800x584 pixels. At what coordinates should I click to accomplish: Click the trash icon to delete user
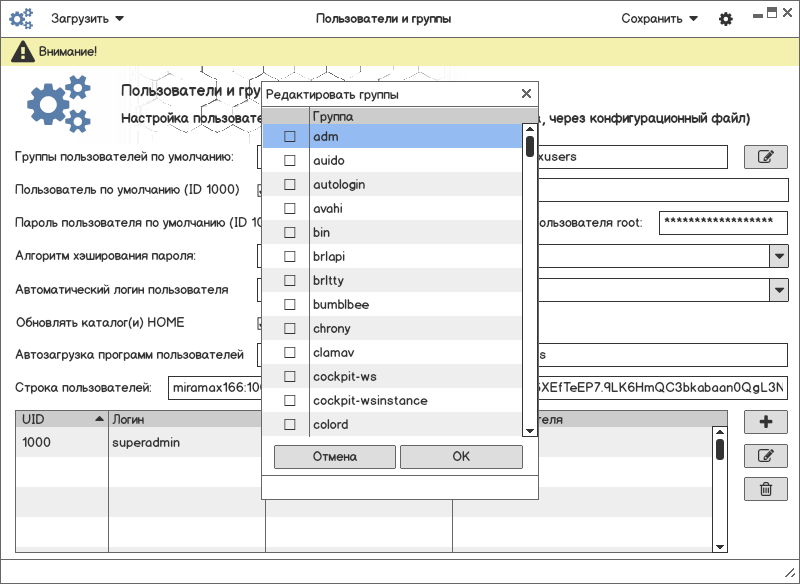pyautogui.click(x=766, y=489)
